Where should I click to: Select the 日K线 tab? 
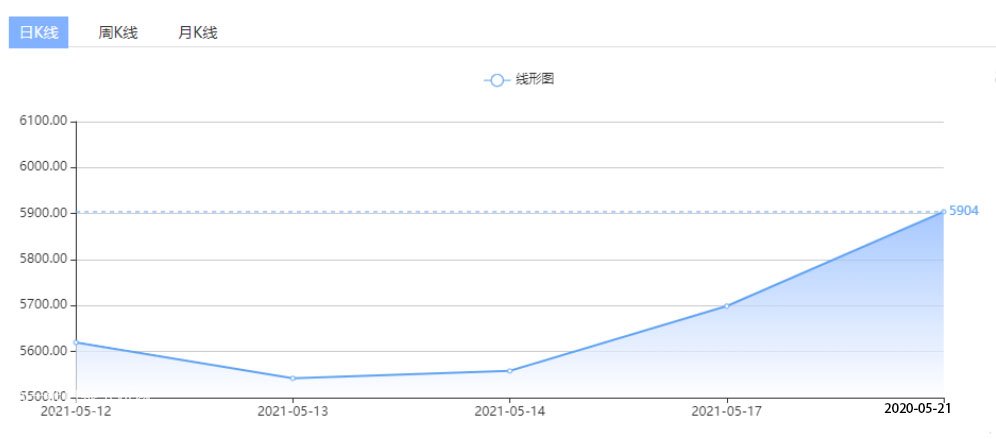39,32
